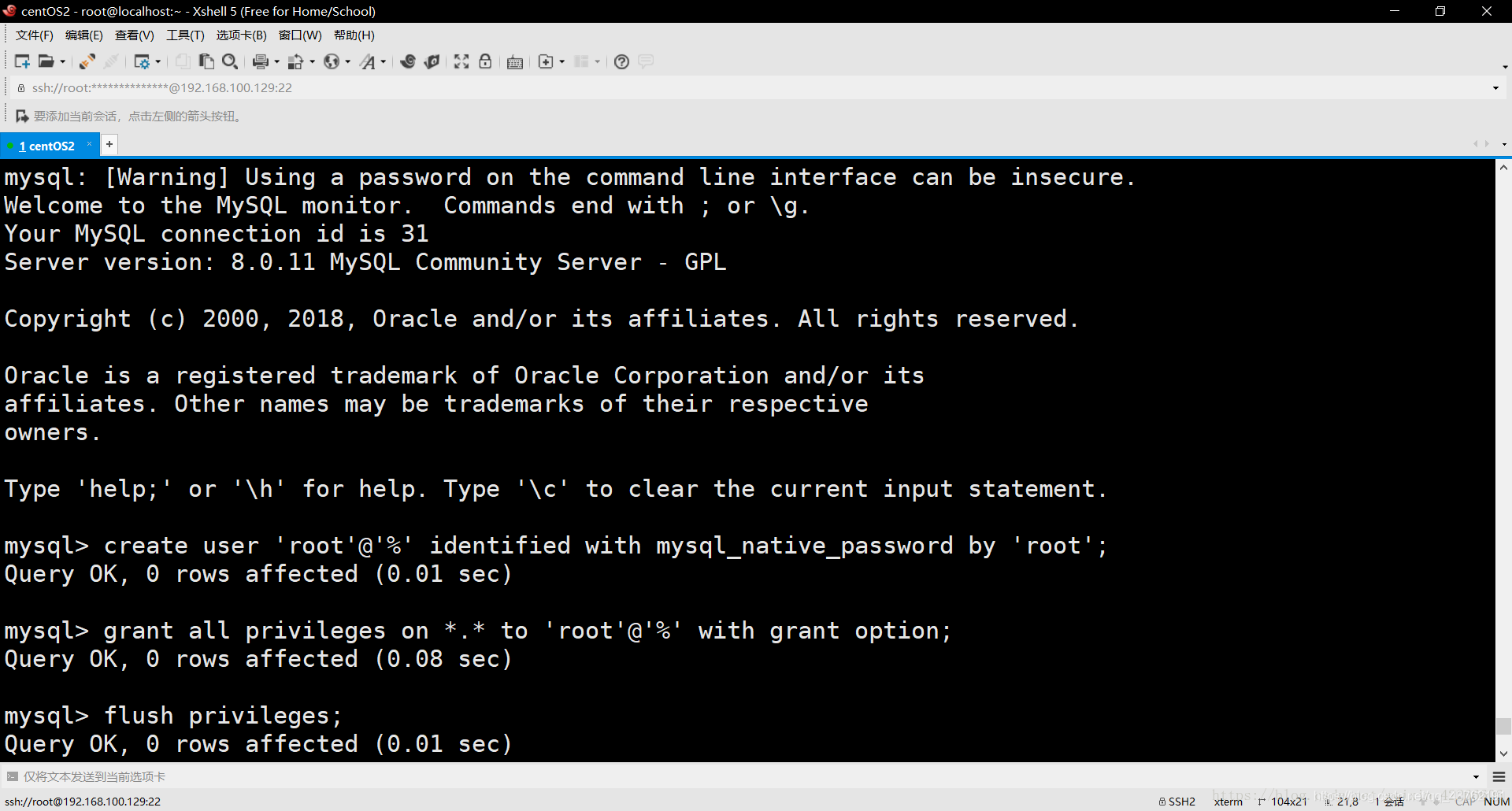Select the 1 centOS2 session tab
Viewport: 1512px width, 811px height.
(x=46, y=146)
